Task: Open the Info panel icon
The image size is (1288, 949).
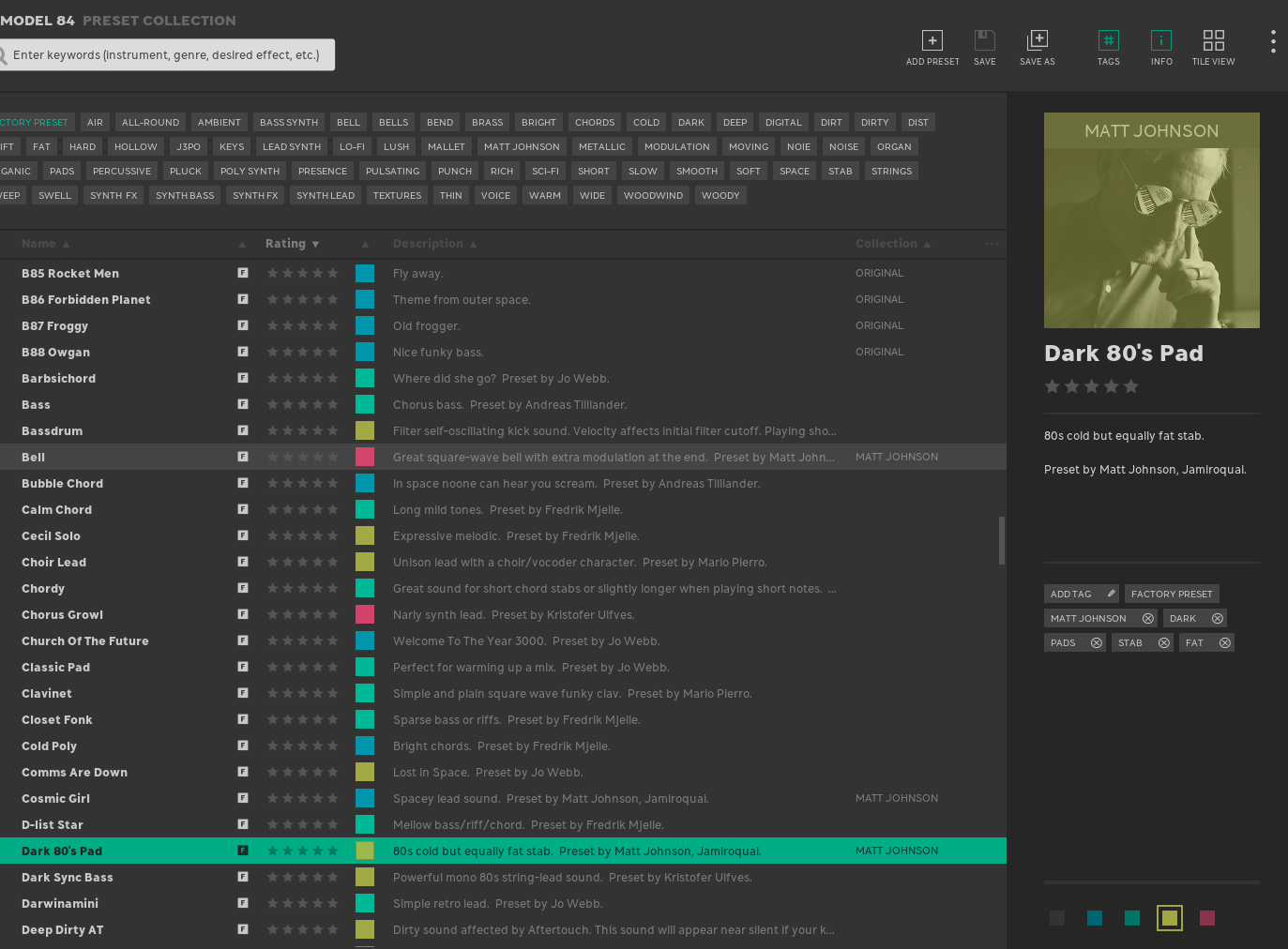Action: (x=1161, y=40)
